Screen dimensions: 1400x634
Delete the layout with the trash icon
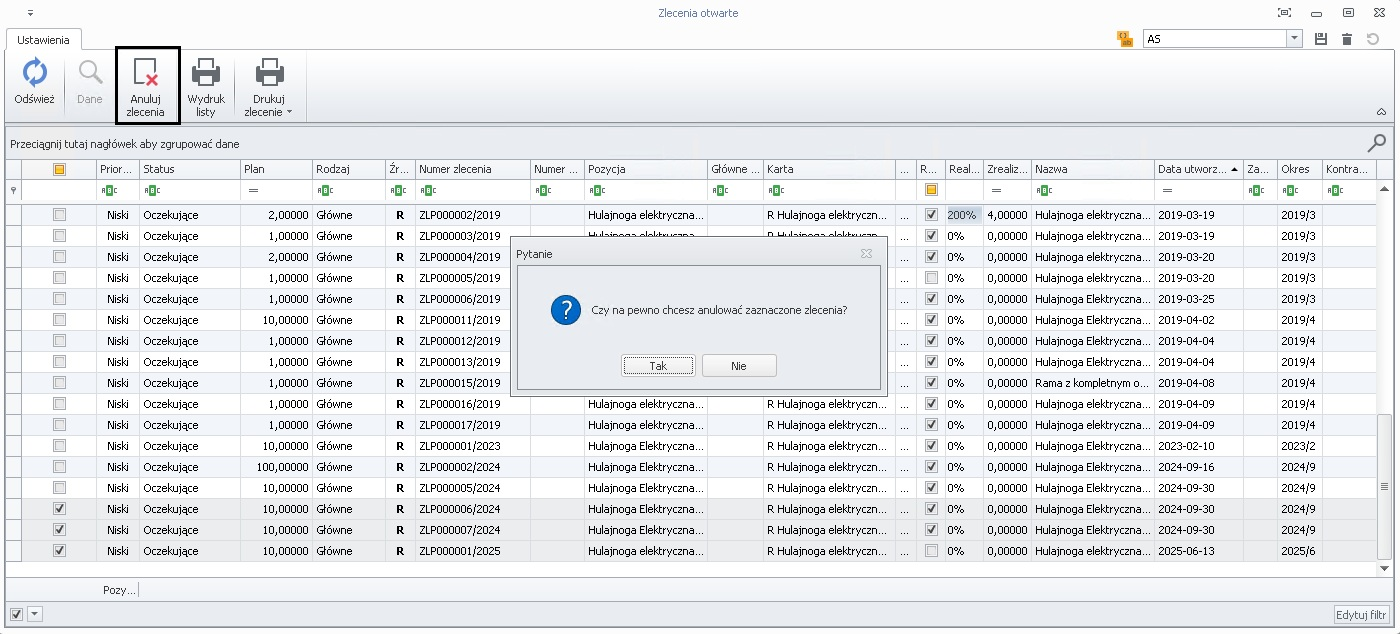click(1347, 39)
